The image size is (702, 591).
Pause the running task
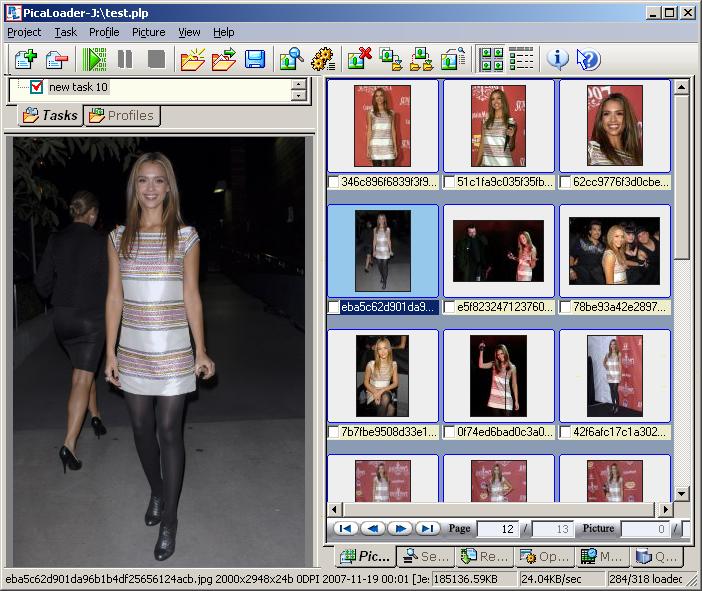[125, 59]
